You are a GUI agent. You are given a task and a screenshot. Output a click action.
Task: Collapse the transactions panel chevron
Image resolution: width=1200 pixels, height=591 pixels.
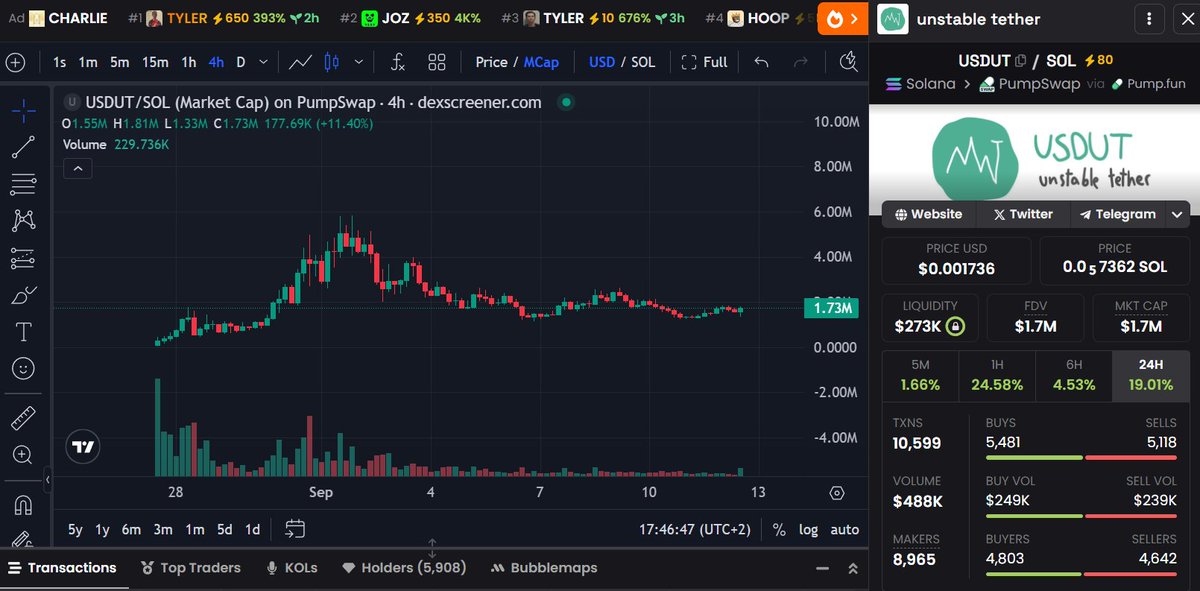[x=822, y=568]
